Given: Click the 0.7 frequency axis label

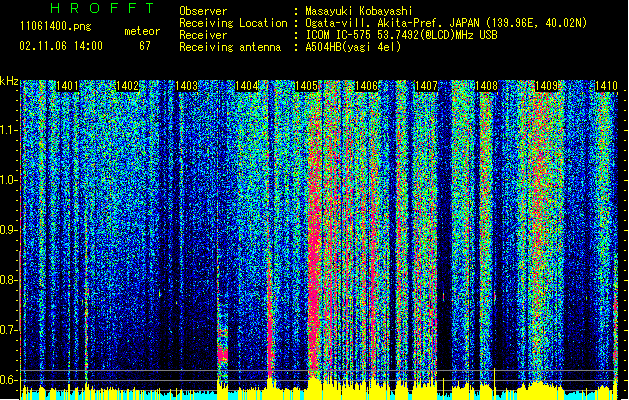Looking at the screenshot, I should point(9,330).
